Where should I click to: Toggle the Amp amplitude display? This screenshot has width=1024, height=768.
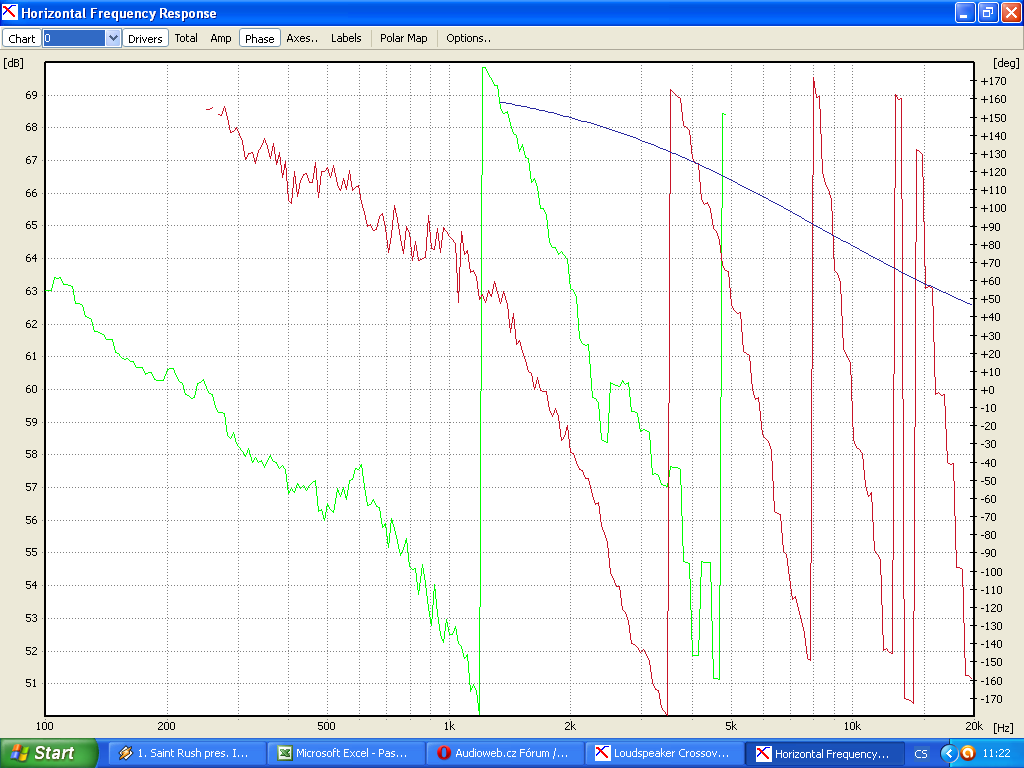tap(221, 38)
